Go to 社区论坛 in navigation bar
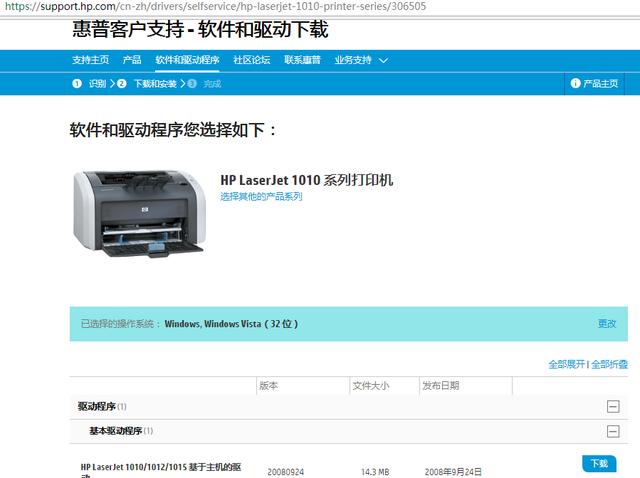The width and height of the screenshot is (640, 478). [252, 60]
